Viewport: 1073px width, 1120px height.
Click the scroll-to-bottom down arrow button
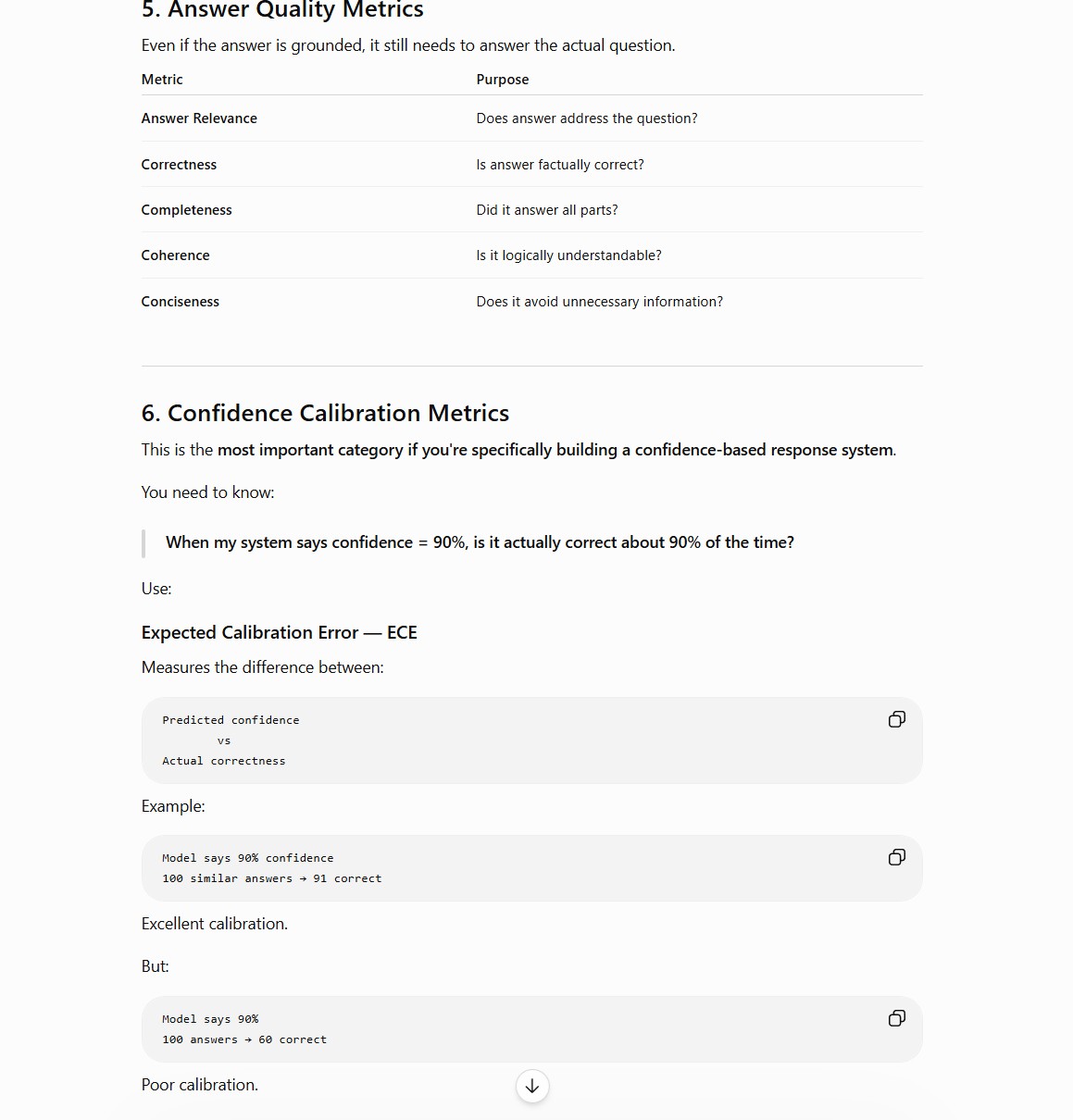click(x=532, y=1087)
